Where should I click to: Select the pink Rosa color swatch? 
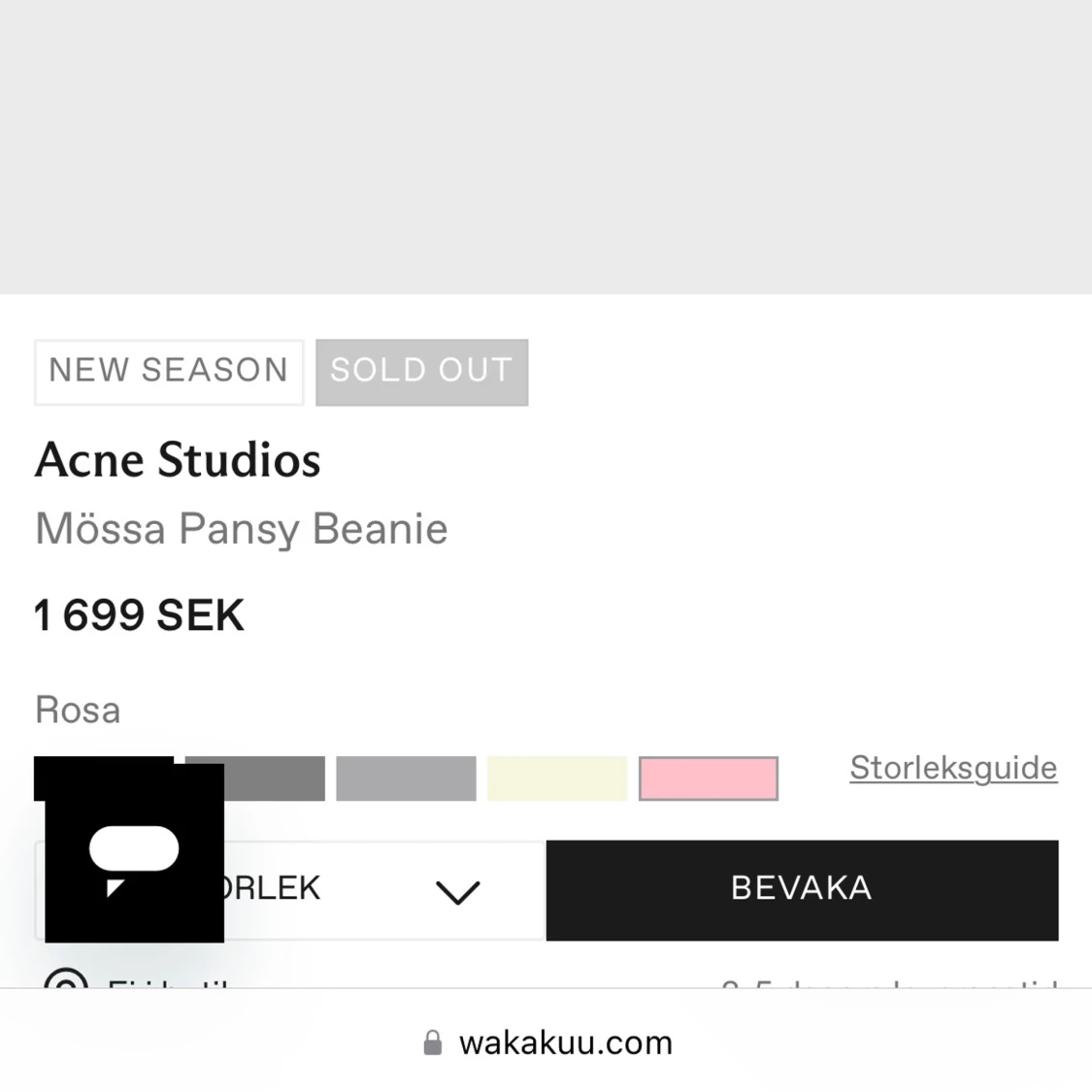click(x=709, y=778)
